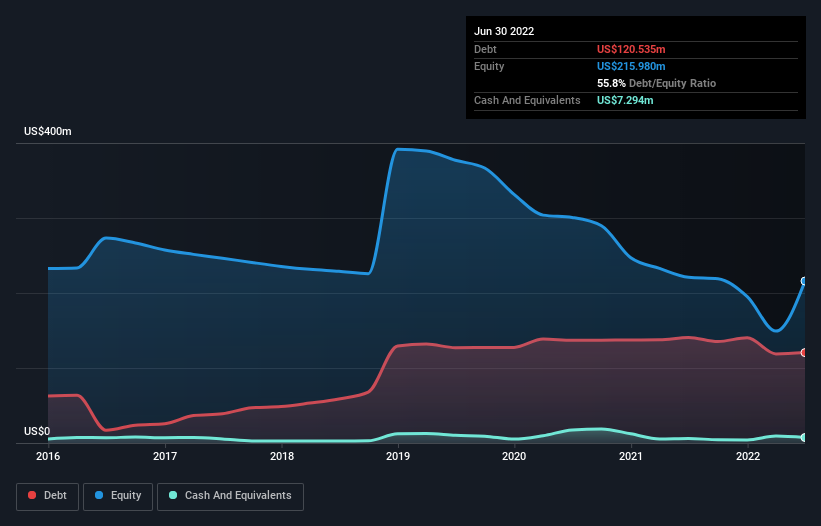Click the teal Cash endpoint marker
Screen dimensions: 821x526
(x=804, y=437)
